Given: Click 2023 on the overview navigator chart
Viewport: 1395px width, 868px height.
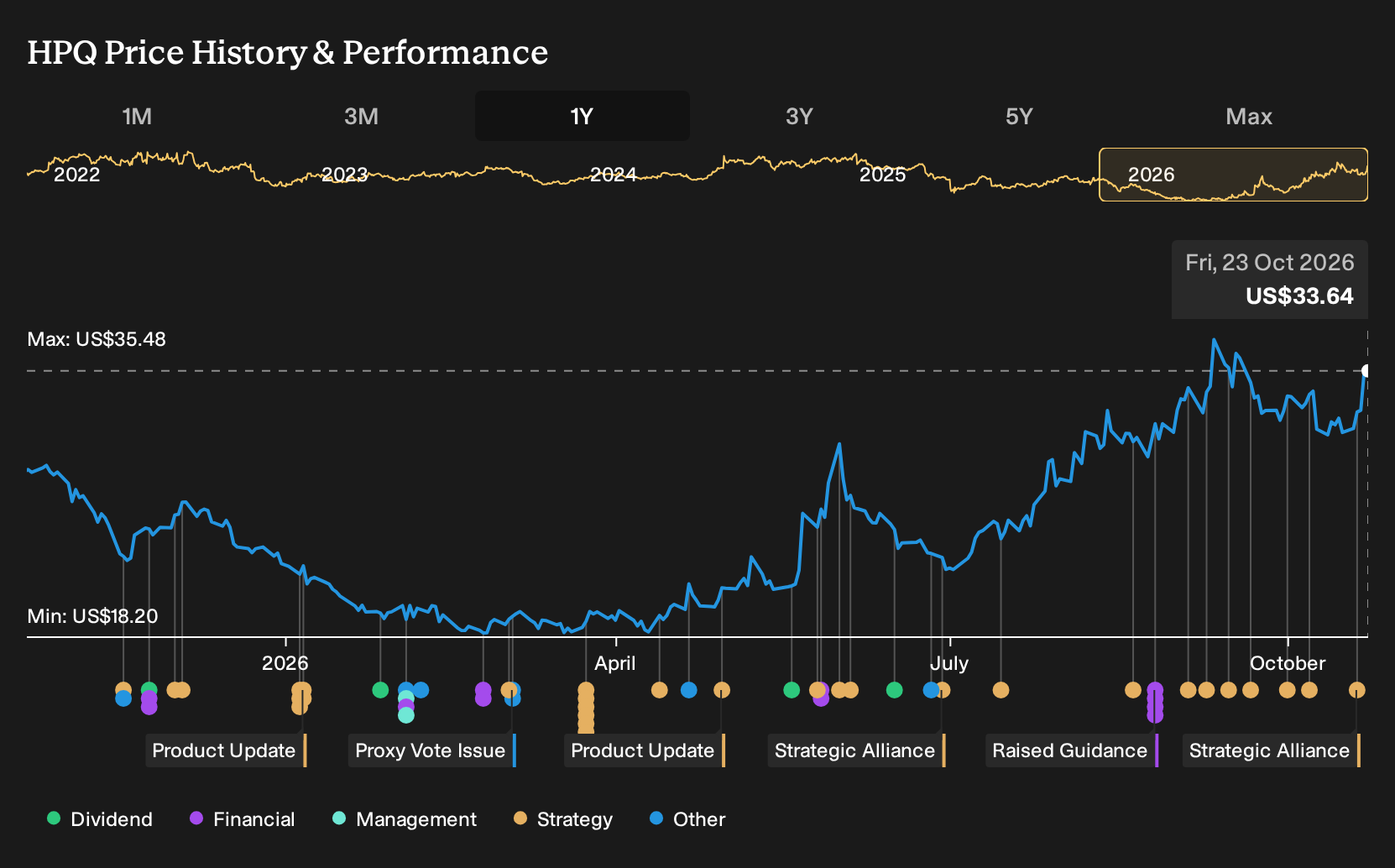Looking at the screenshot, I should click(x=345, y=175).
